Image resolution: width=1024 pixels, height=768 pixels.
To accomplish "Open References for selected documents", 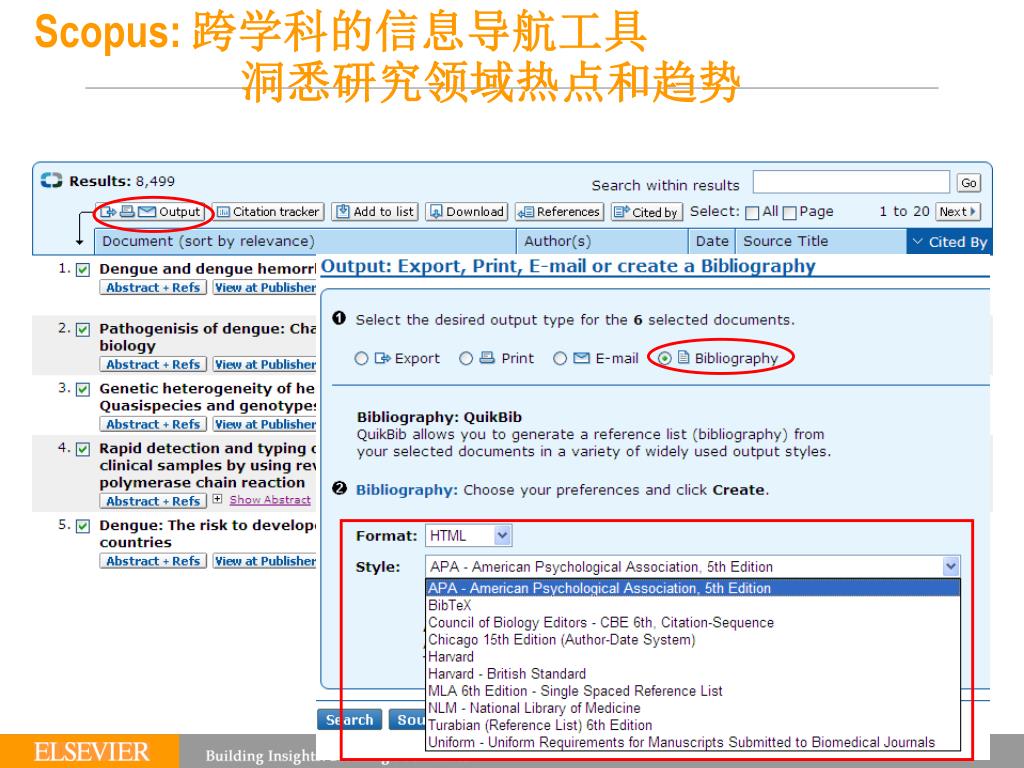I will pyautogui.click(x=560, y=212).
